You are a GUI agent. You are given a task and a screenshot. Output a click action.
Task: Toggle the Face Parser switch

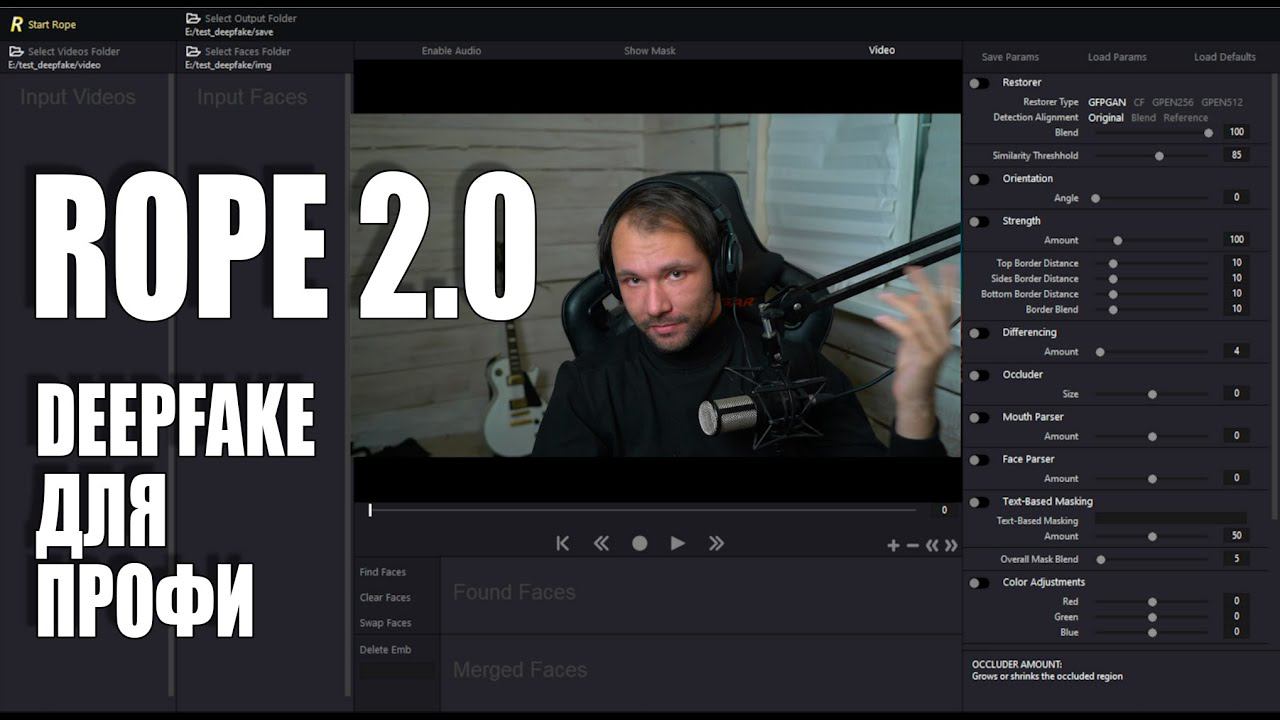pyautogui.click(x=979, y=460)
